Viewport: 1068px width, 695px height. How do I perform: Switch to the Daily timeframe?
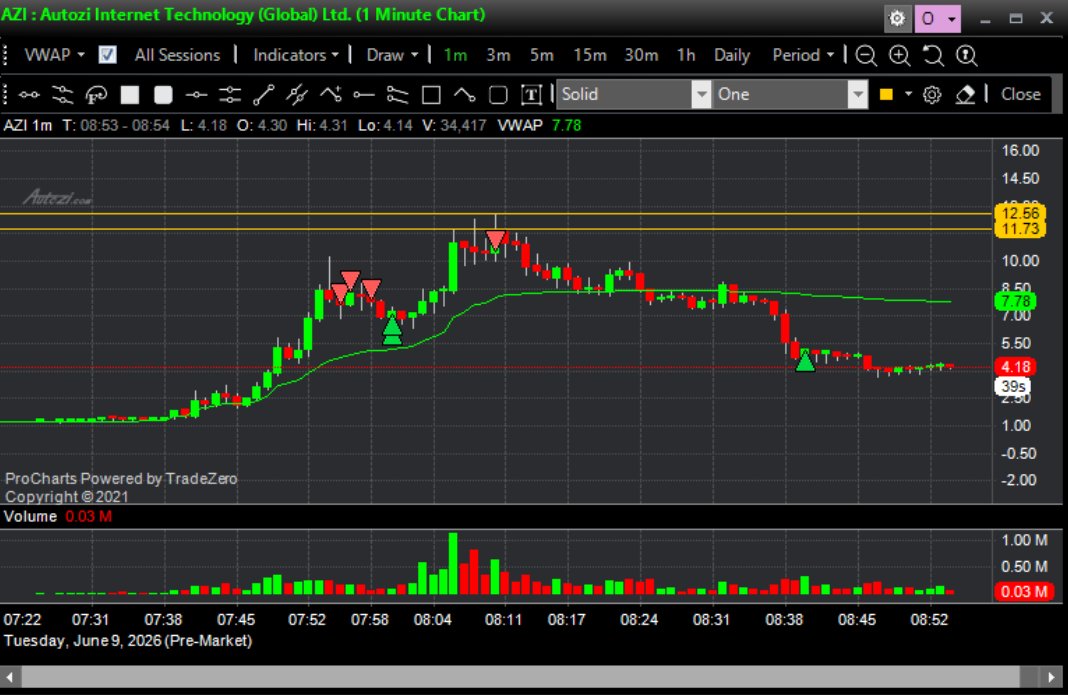coord(732,55)
